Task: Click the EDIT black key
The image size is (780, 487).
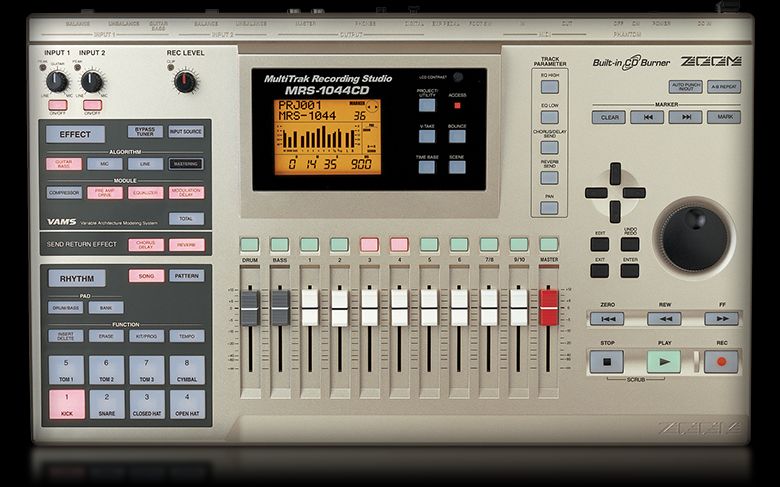Action: tap(600, 244)
